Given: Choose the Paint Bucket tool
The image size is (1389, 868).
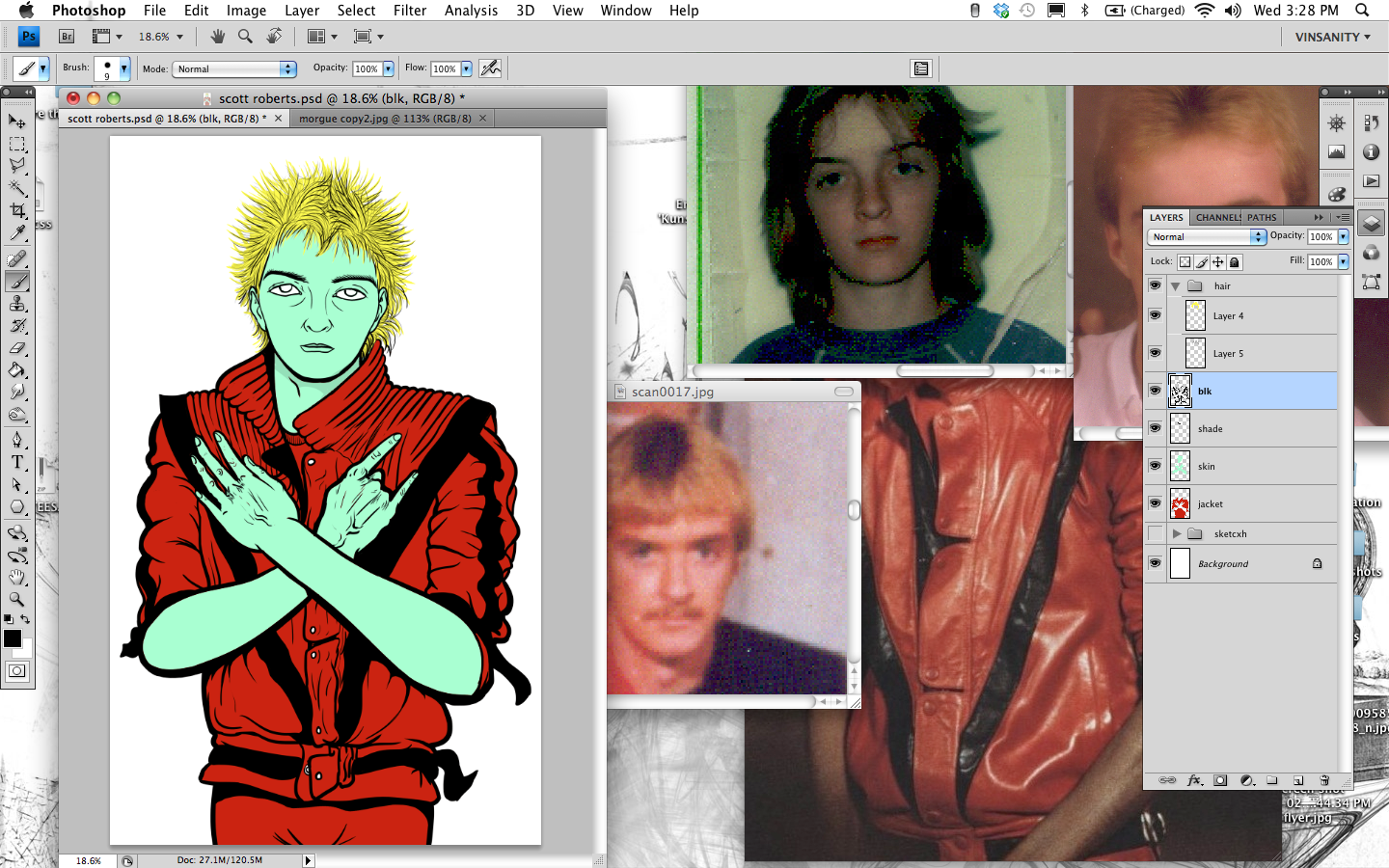Looking at the screenshot, I should [x=17, y=370].
